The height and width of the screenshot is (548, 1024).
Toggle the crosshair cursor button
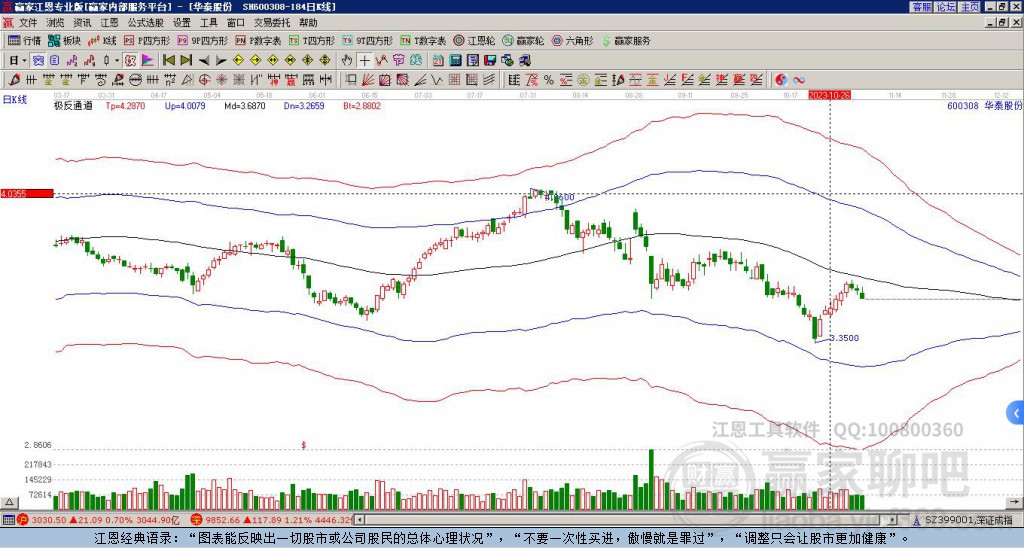(364, 61)
